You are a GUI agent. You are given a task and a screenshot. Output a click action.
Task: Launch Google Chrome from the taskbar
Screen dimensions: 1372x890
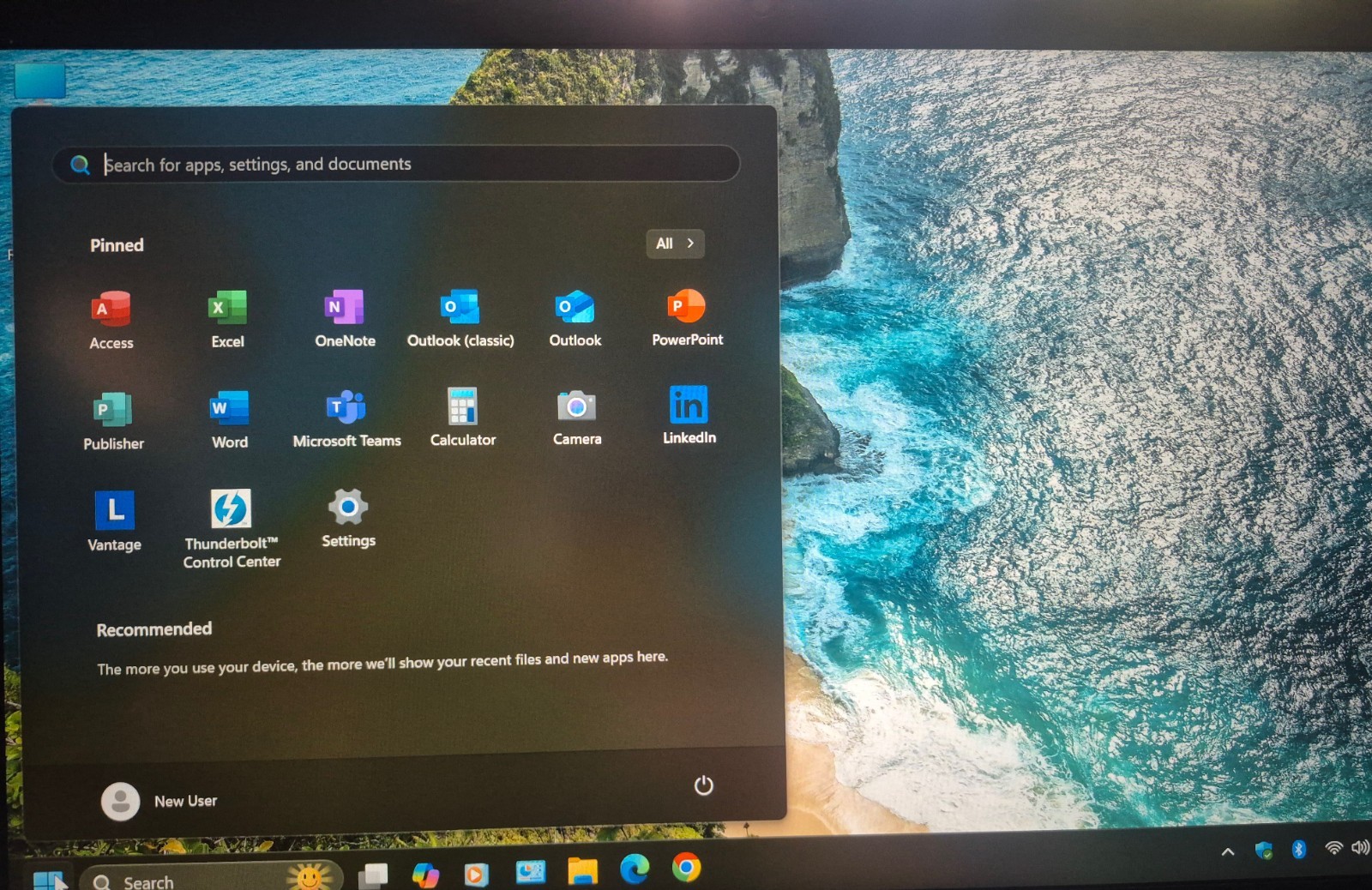tap(686, 868)
